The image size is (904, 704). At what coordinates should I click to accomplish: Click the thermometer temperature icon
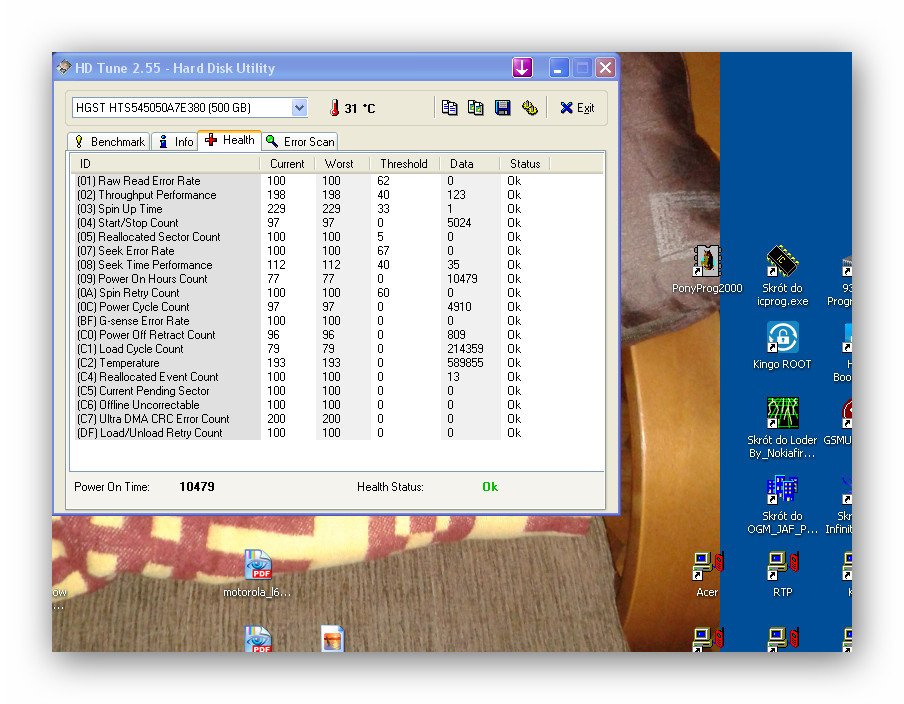point(334,108)
